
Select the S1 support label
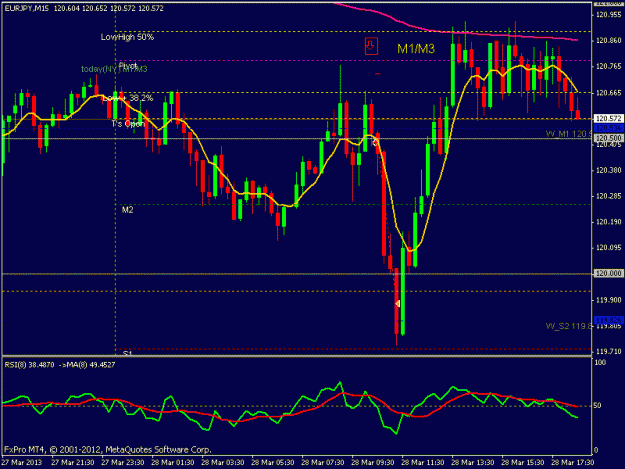click(127, 353)
